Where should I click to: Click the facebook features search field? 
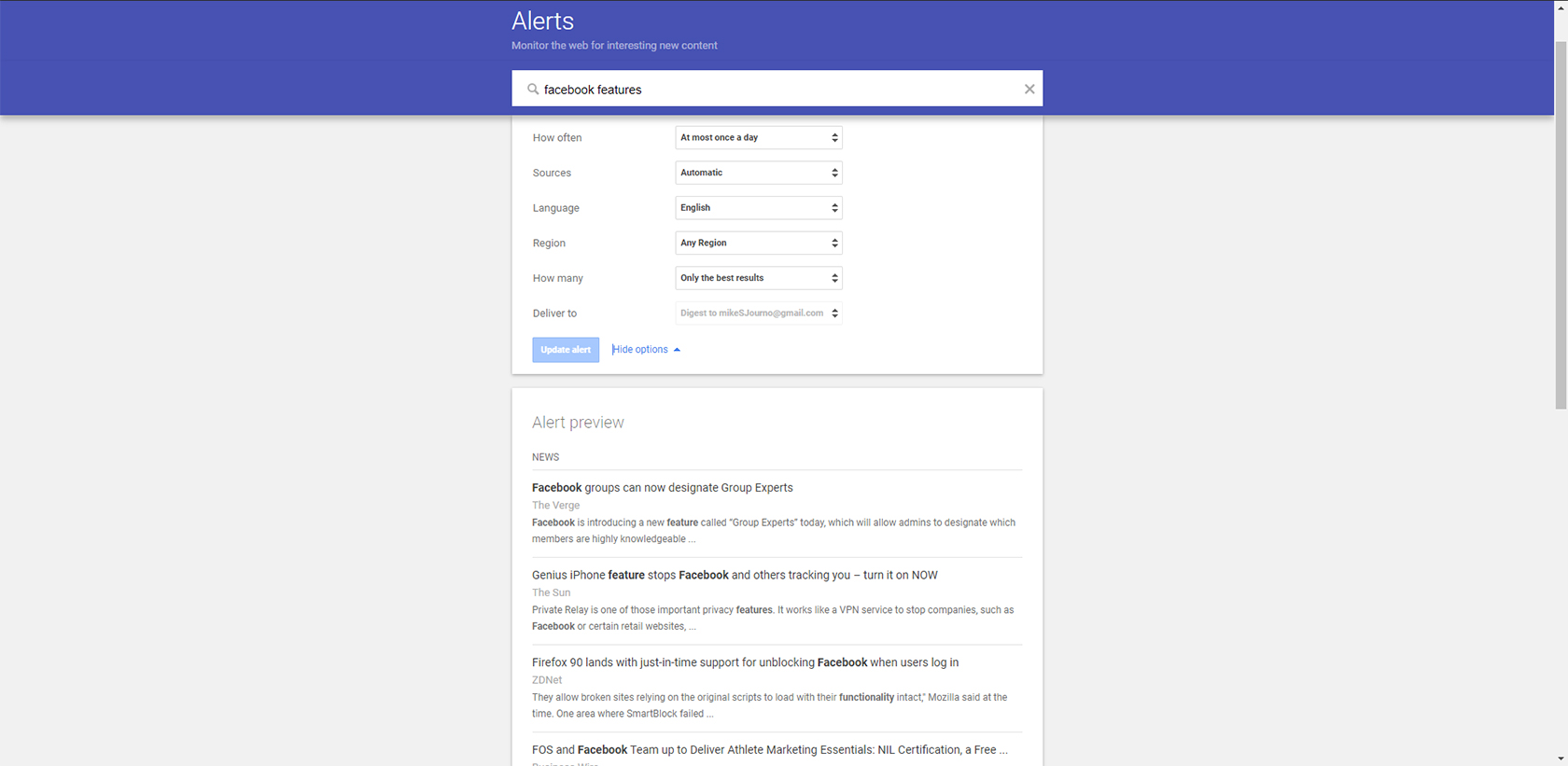pos(775,90)
